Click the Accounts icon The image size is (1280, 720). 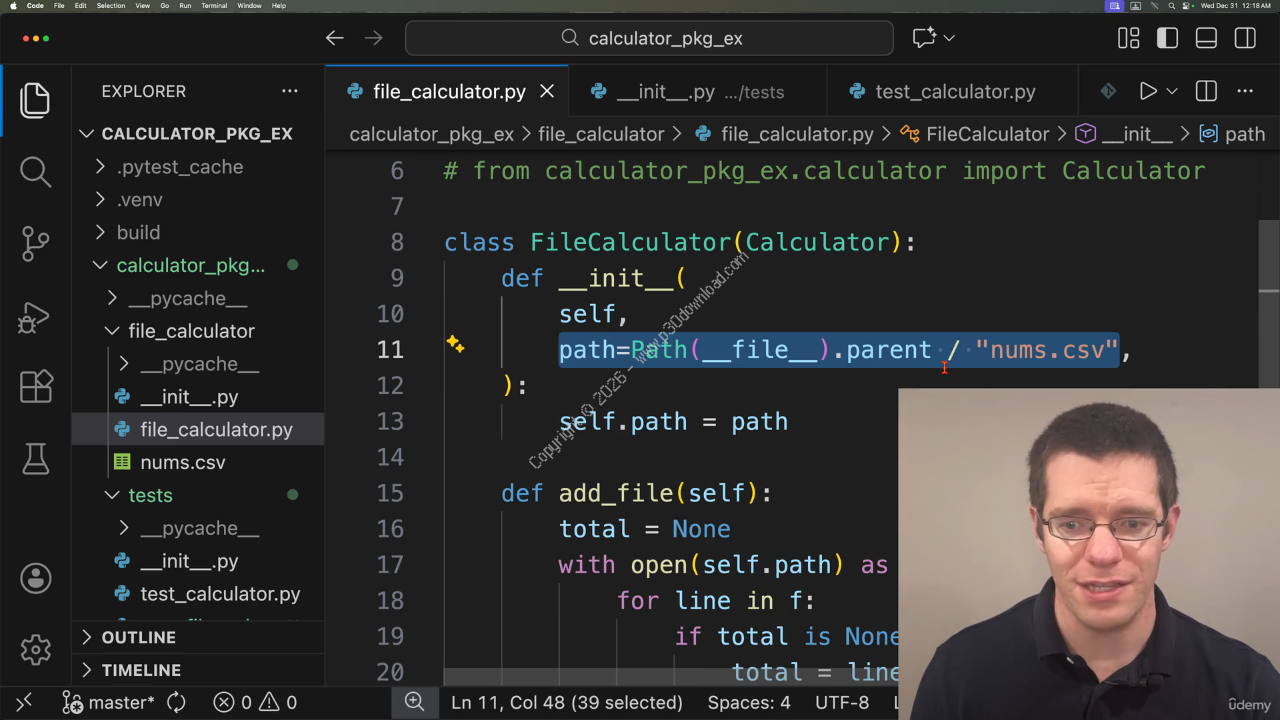[x=35, y=578]
